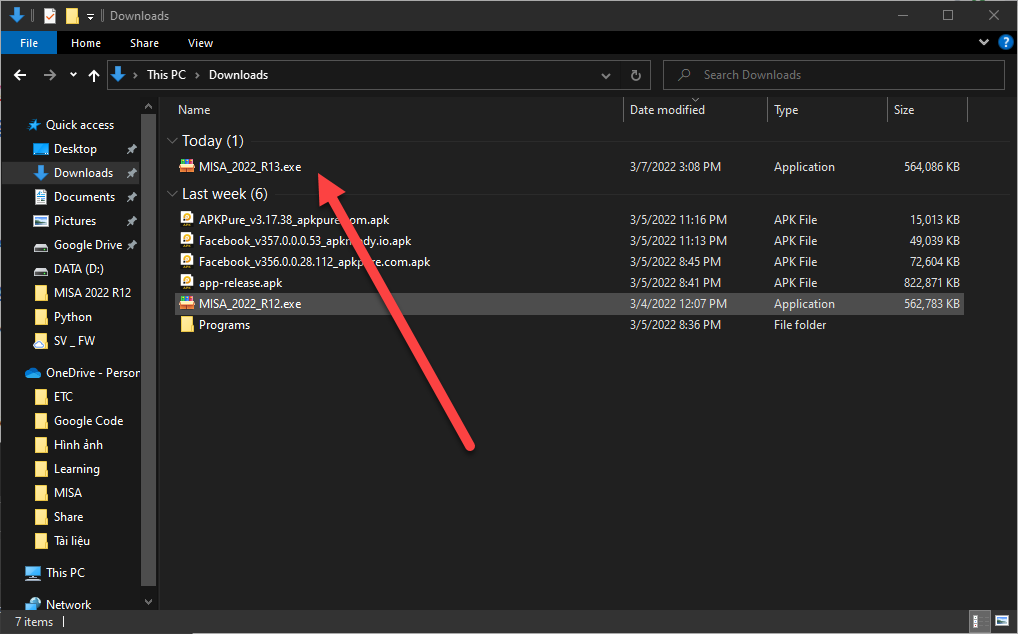Open the blue Help question icon
The height and width of the screenshot is (634, 1018).
(x=1005, y=42)
